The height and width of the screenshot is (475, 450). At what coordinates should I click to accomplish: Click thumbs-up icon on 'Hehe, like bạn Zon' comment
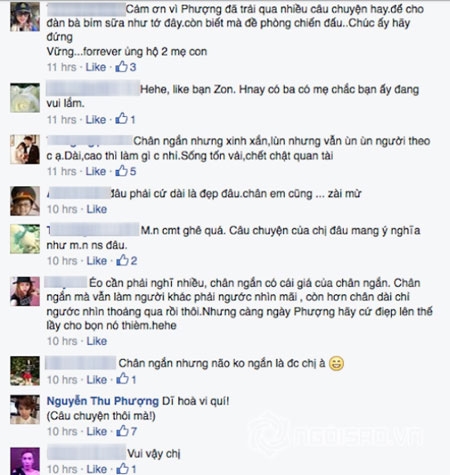click(x=121, y=119)
